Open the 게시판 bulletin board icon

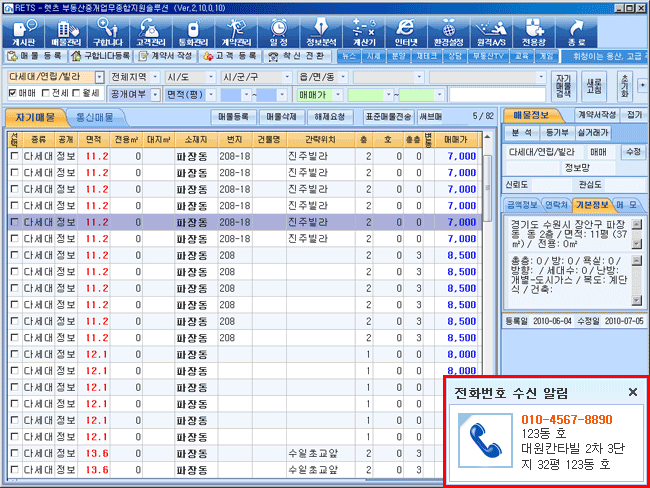point(23,32)
